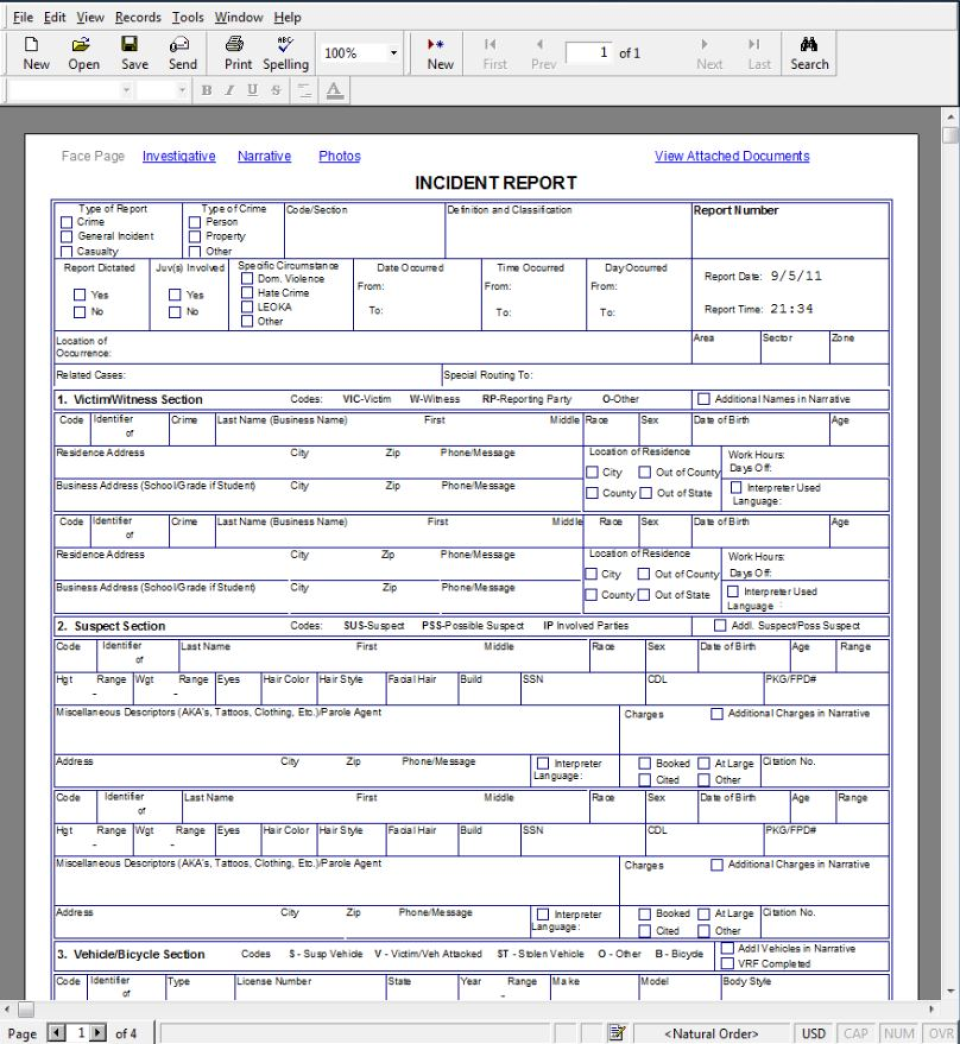Open the Search binoculars tool
The width and height of the screenshot is (960, 1044).
[810, 48]
